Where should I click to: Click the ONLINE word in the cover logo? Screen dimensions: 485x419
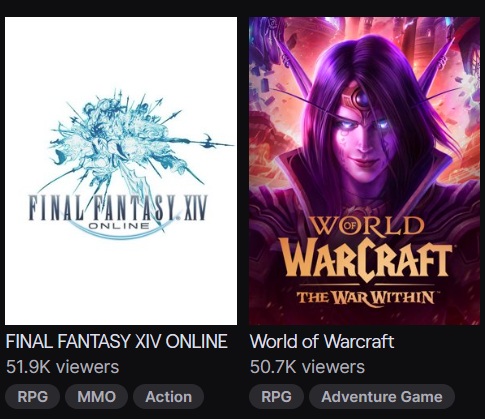[x=119, y=226]
